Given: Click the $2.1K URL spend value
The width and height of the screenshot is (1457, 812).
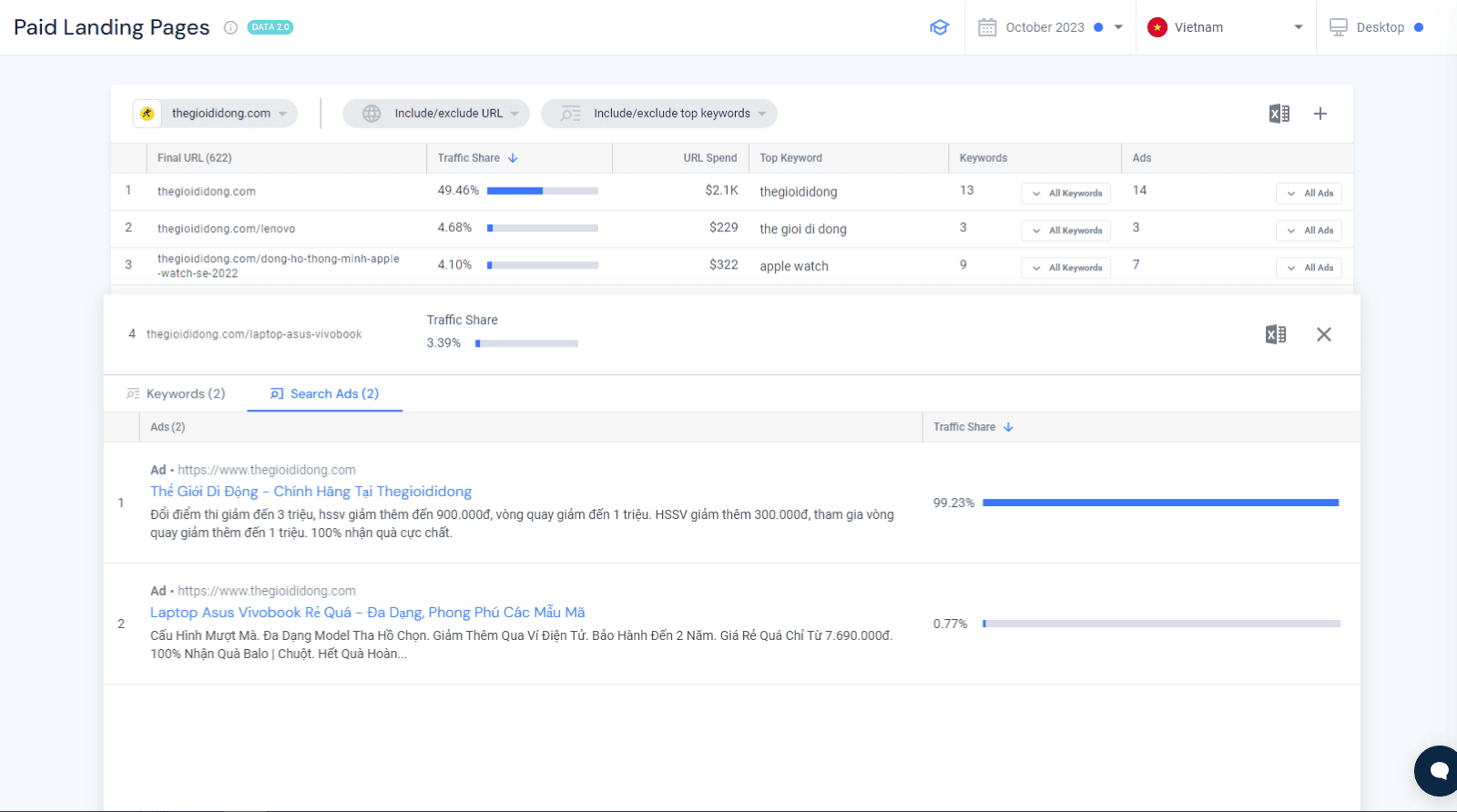Looking at the screenshot, I should point(721,190).
